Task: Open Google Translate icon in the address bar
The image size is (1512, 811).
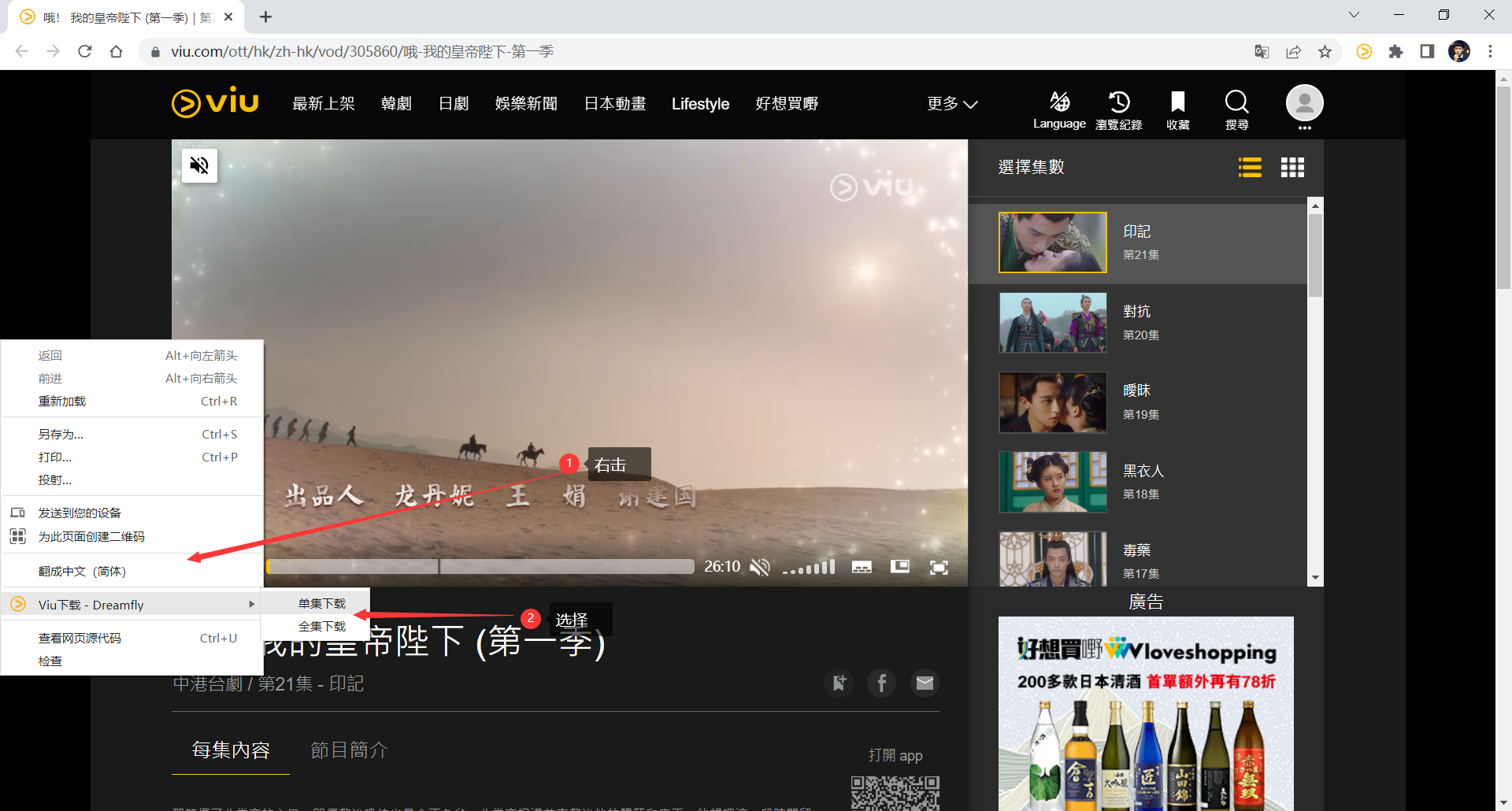Action: 1262,52
